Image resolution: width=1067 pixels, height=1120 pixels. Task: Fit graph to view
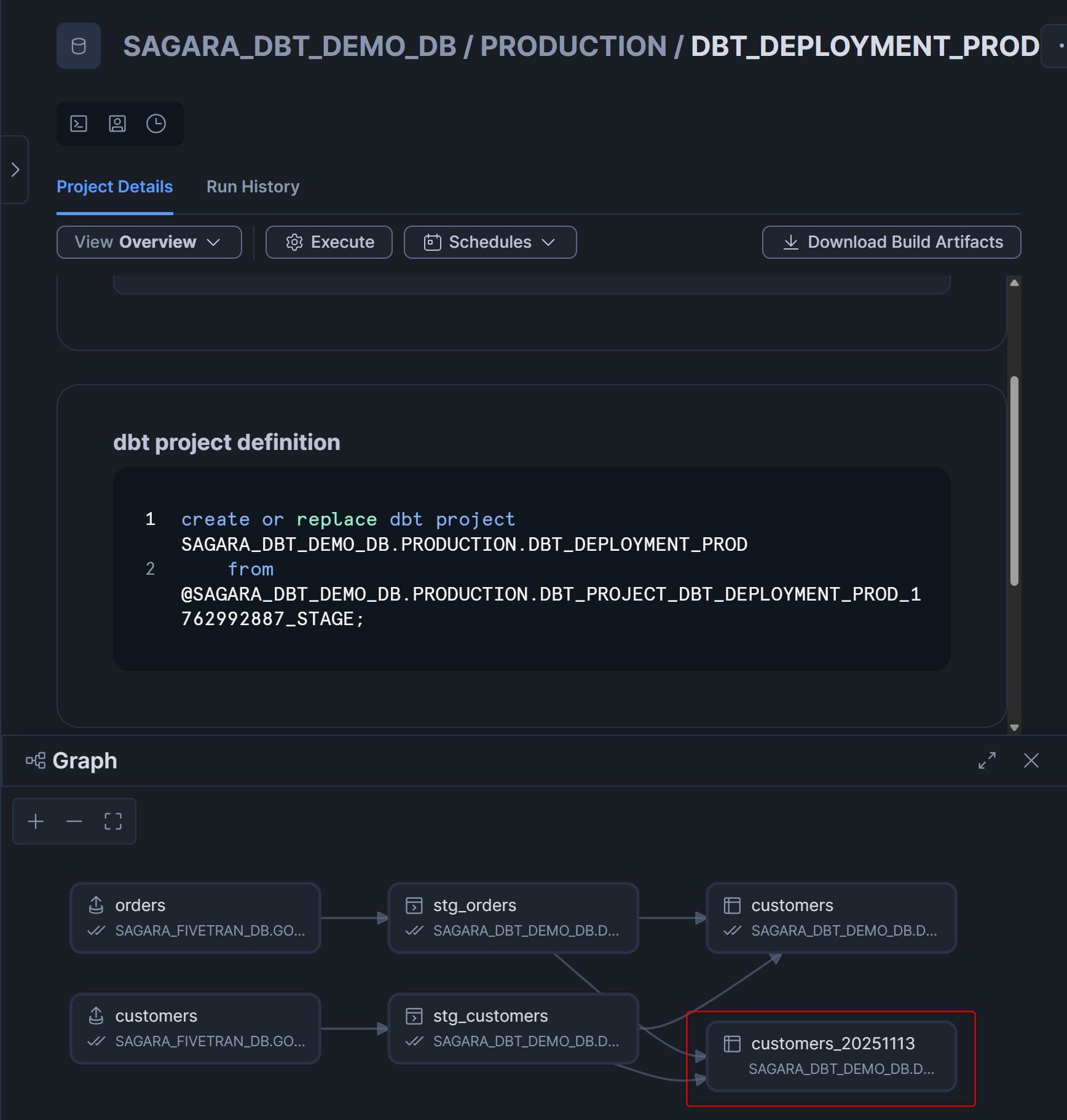click(113, 822)
